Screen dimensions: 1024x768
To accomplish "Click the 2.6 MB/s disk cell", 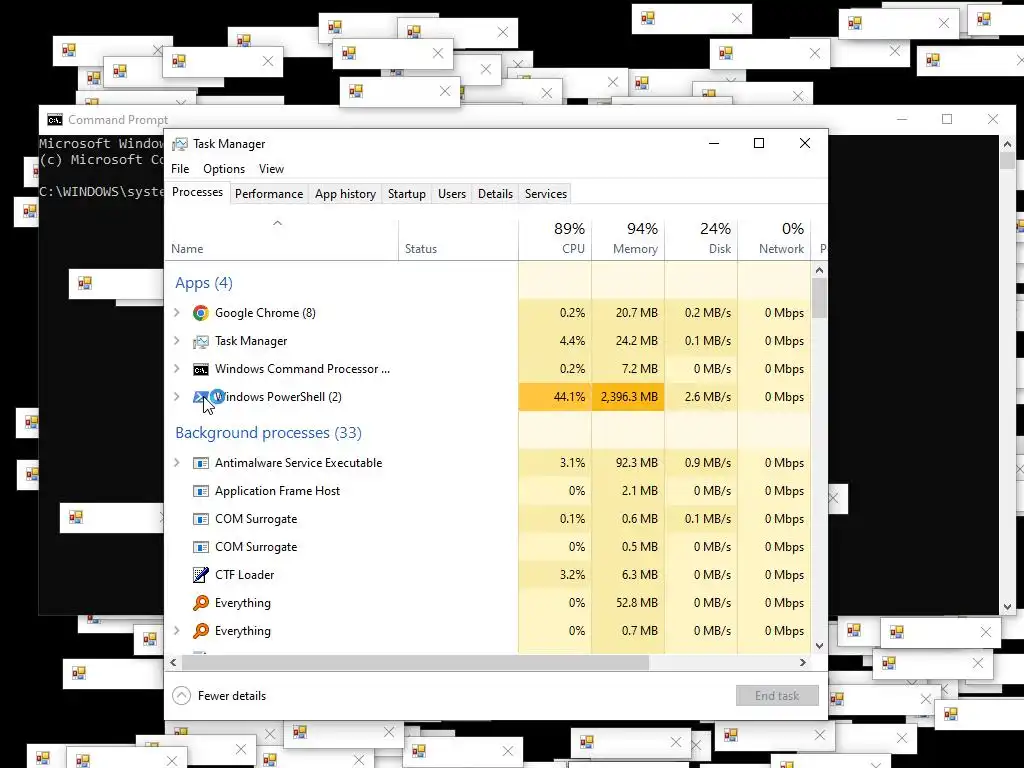I will click(701, 396).
